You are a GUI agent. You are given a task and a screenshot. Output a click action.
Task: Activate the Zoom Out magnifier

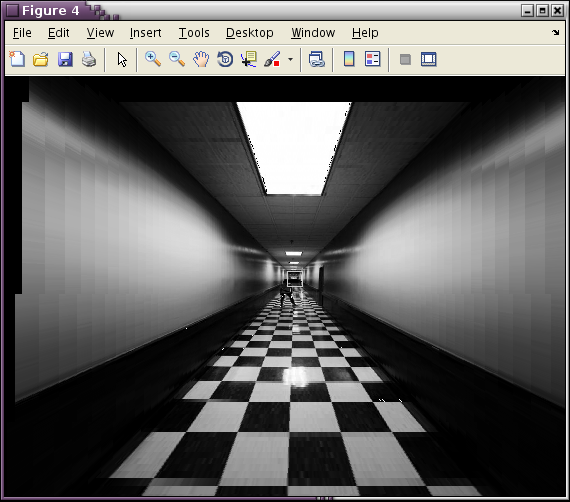click(177, 59)
